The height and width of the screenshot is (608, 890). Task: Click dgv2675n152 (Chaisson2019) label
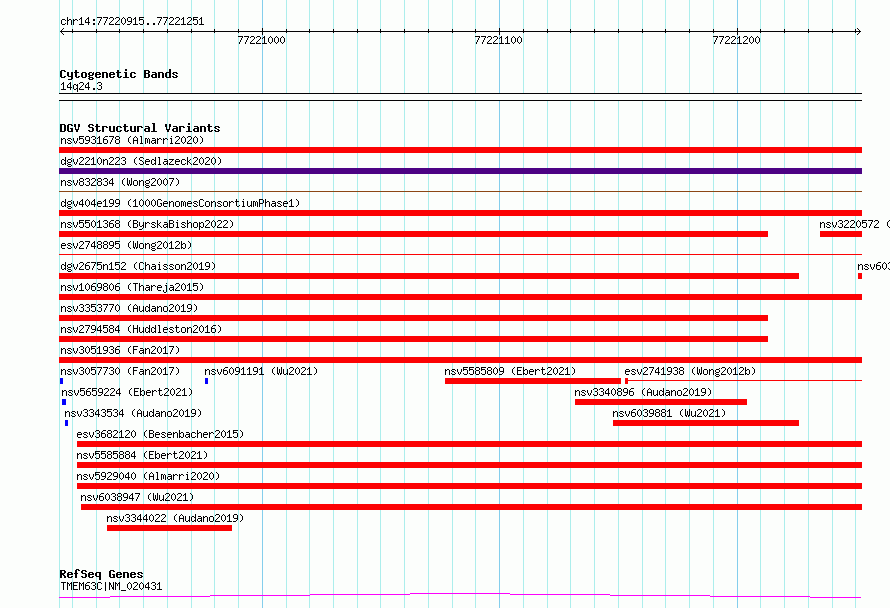pyautogui.click(x=138, y=266)
